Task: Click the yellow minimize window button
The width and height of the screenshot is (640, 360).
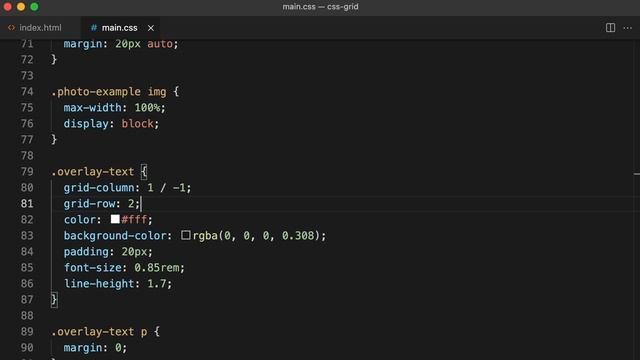Action: click(x=21, y=7)
